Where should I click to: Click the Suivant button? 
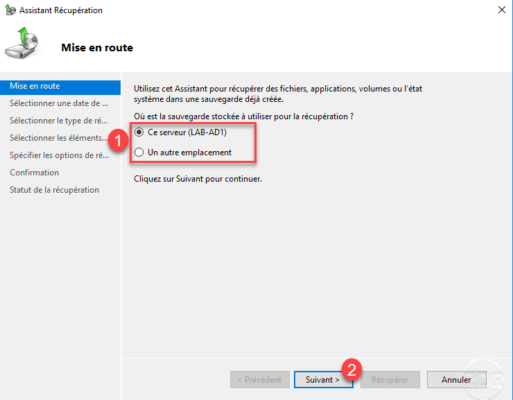323,380
